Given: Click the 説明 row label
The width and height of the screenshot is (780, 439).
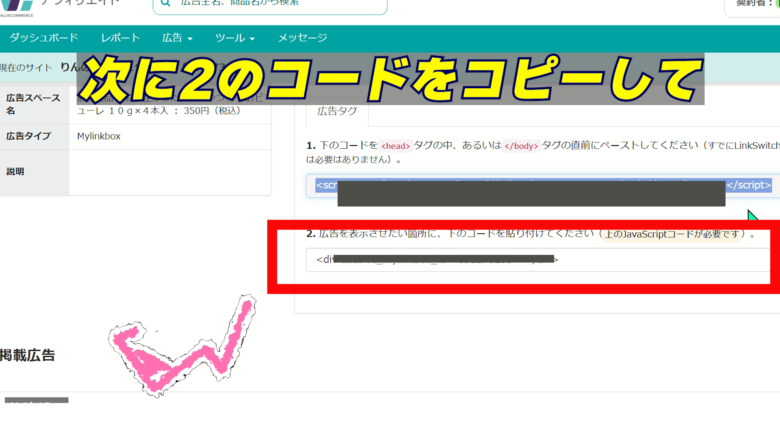Looking at the screenshot, I should point(15,171).
